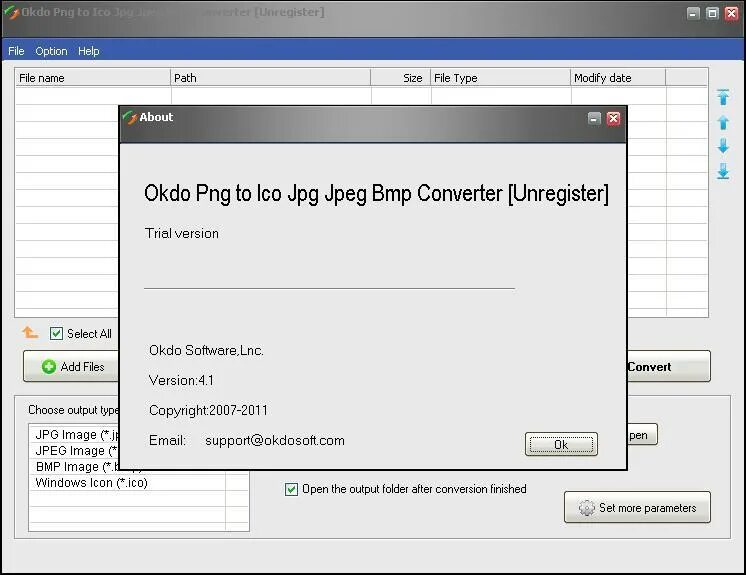Click the Trial version label
The image size is (746, 575).
point(182,233)
